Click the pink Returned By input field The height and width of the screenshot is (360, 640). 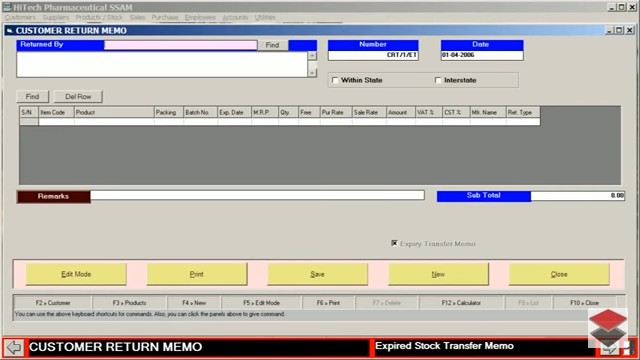pos(180,45)
